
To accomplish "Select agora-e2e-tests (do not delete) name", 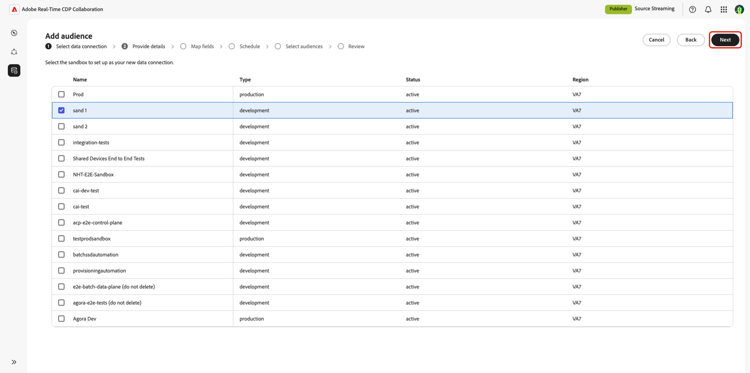I will 107,303.
